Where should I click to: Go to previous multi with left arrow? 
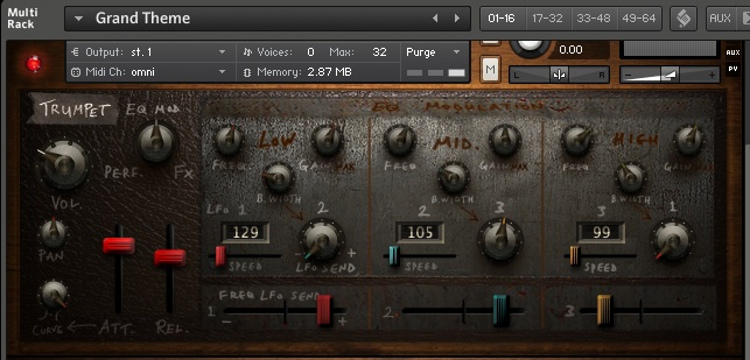[x=435, y=18]
